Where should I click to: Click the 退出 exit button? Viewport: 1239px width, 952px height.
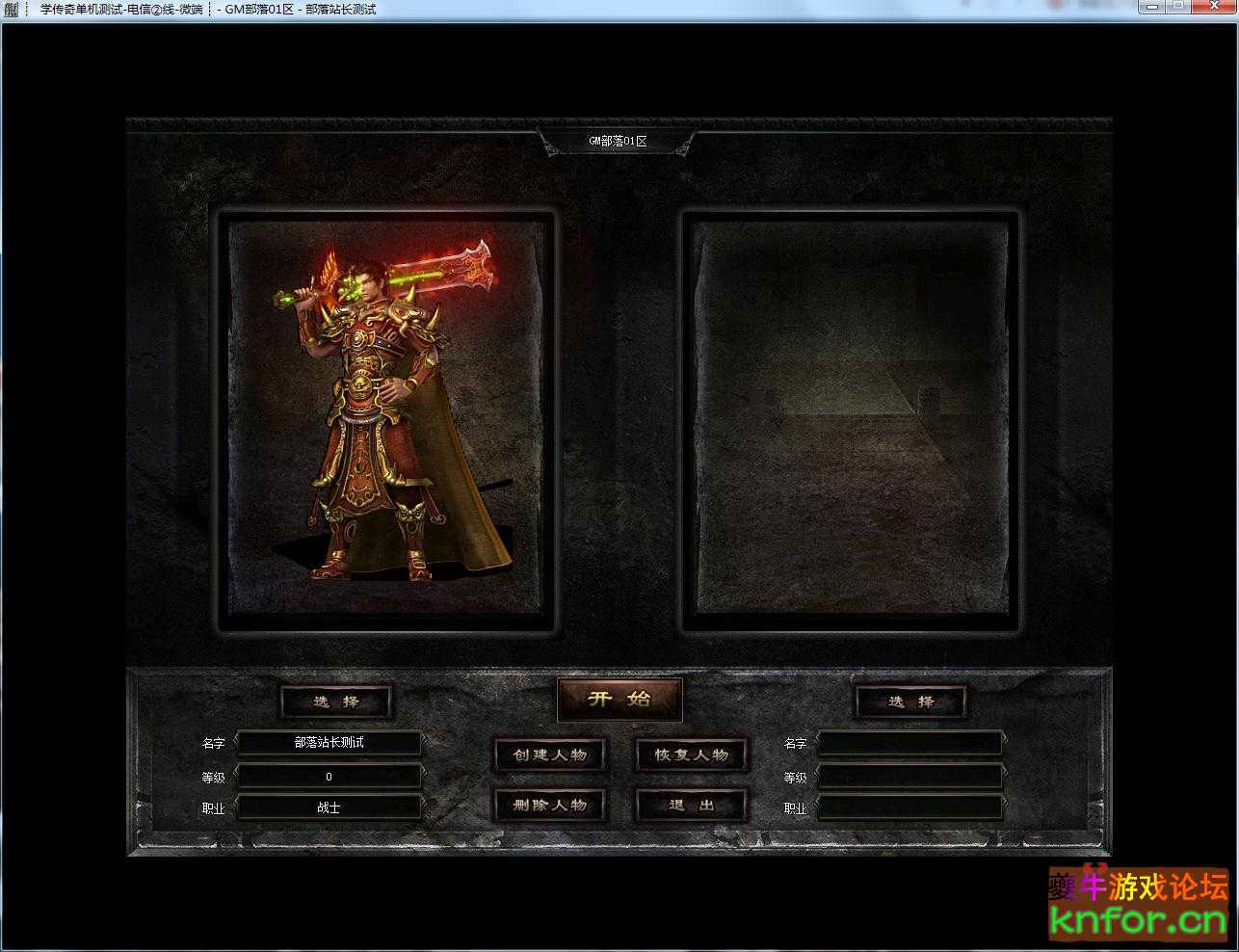pos(692,805)
